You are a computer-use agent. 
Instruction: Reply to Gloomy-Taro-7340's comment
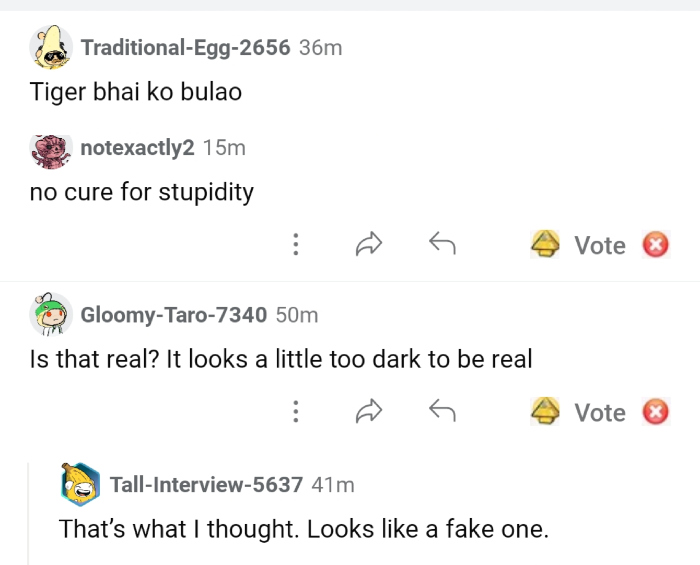coord(442,411)
